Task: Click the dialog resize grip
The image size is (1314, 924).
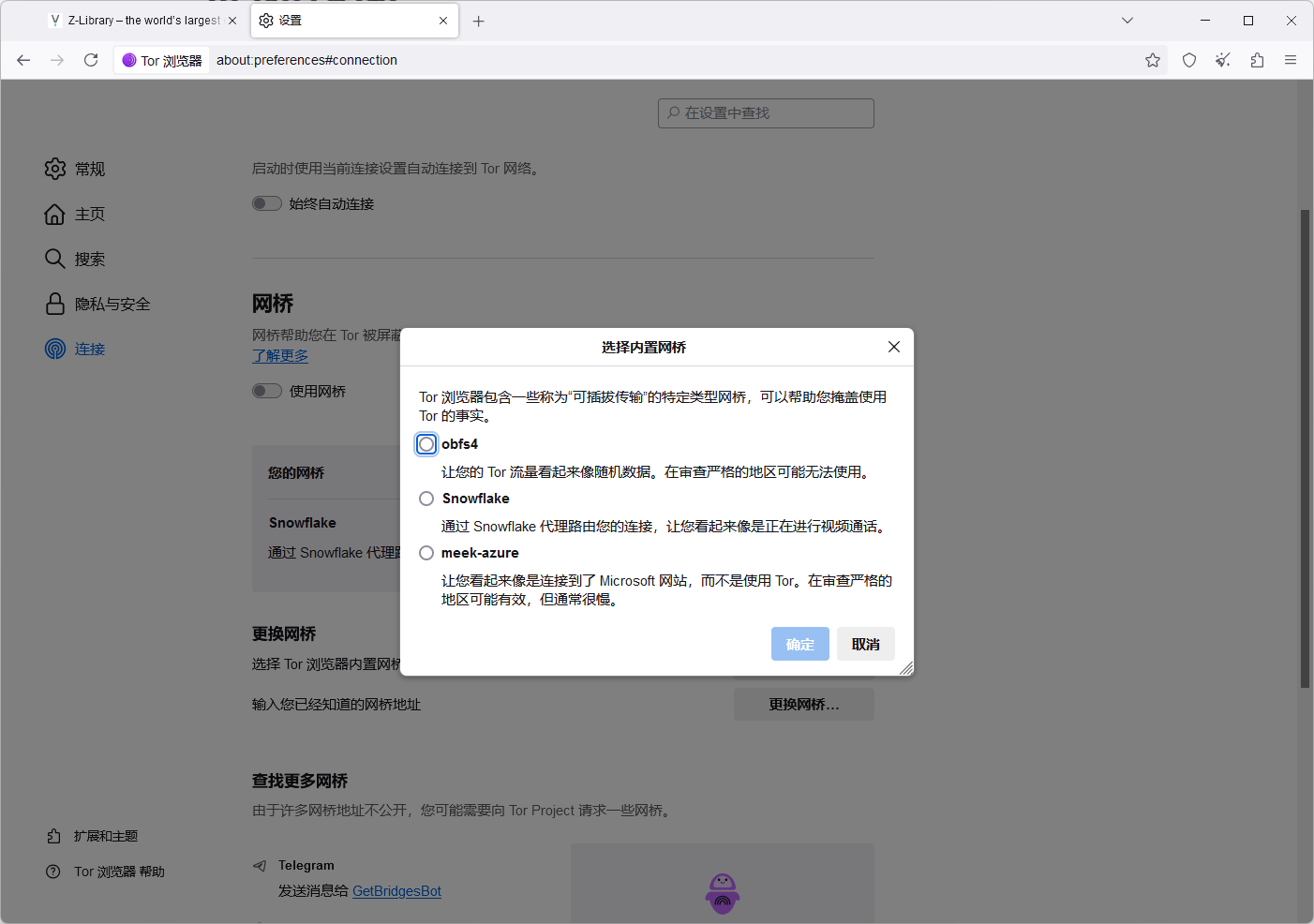Action: click(906, 668)
